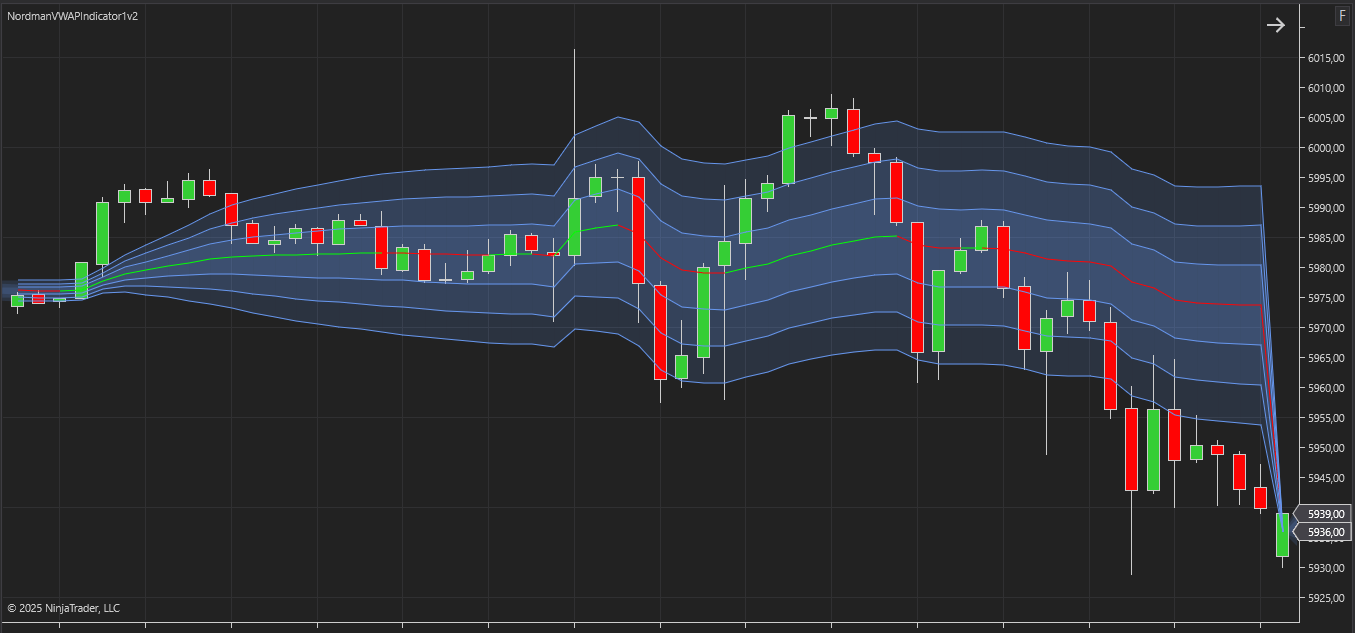The image size is (1355, 633).
Task: Click the 5925,00 price axis label
Action: click(x=1325, y=598)
